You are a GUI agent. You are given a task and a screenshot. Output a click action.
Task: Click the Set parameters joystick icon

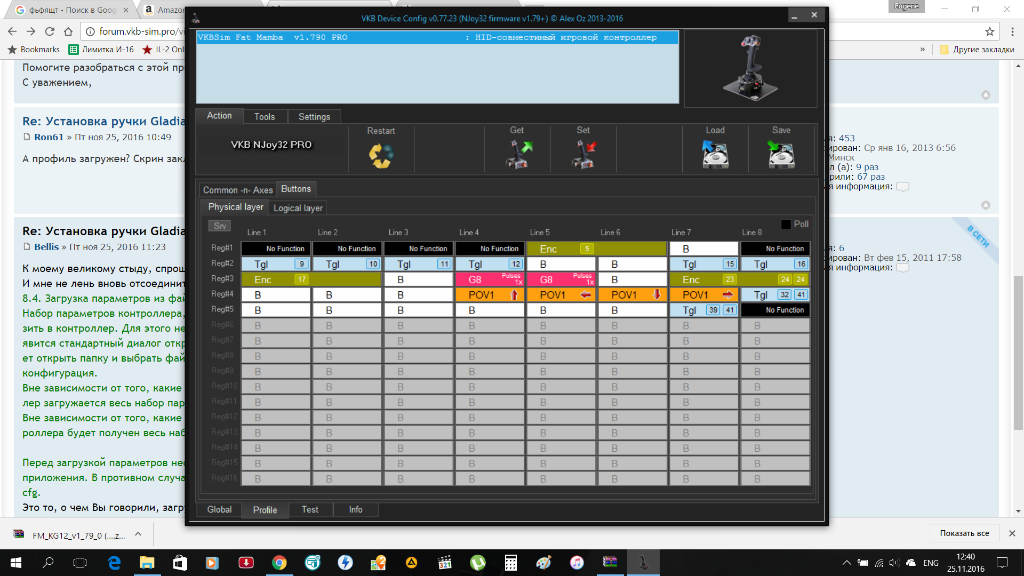tap(584, 155)
